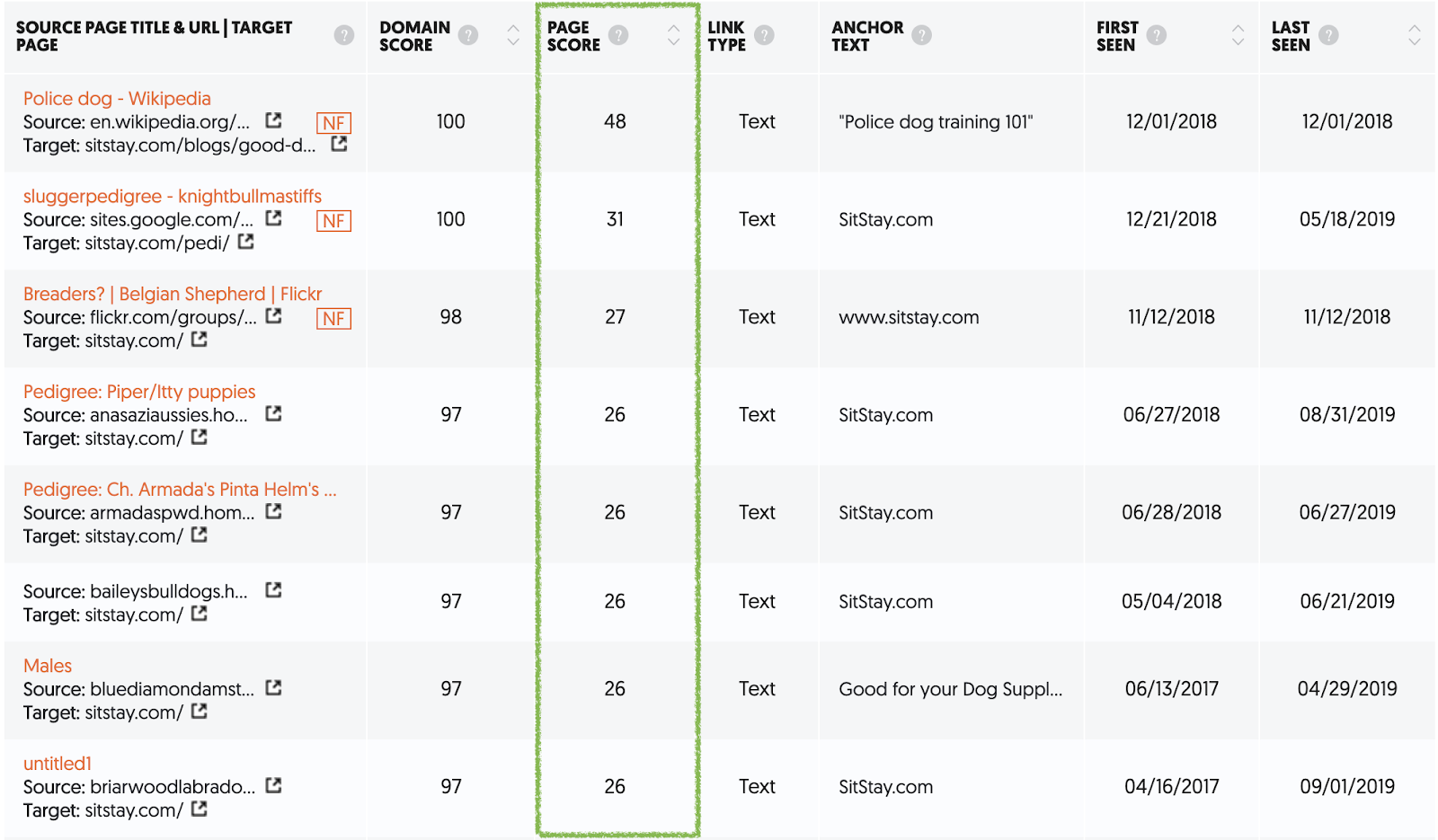This screenshot has height=840, width=1438.
Task: Click help icon for Source Page Title column
Action: coord(344,35)
